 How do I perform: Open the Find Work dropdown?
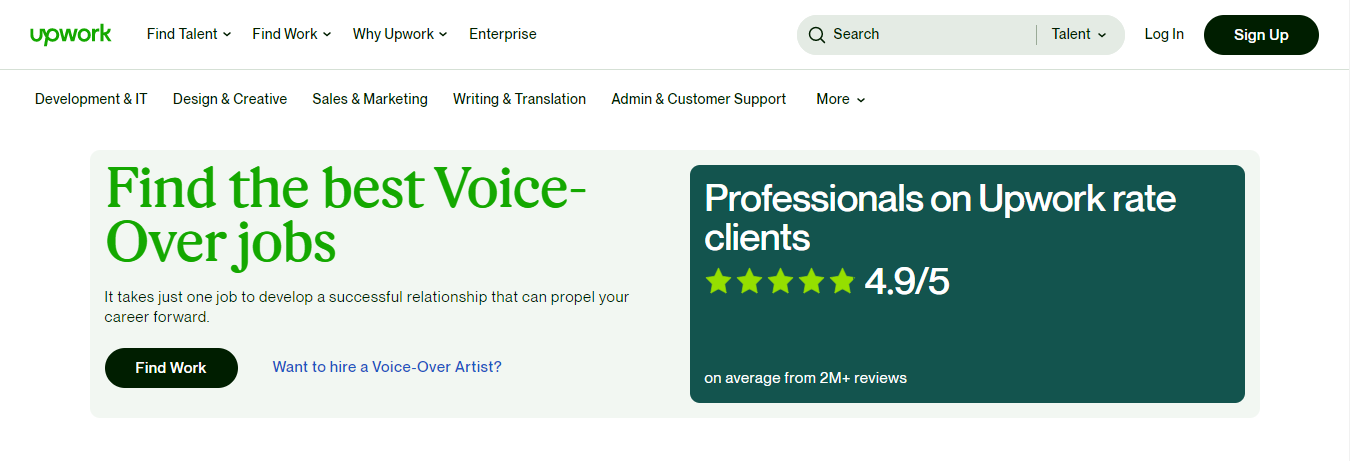click(x=292, y=34)
